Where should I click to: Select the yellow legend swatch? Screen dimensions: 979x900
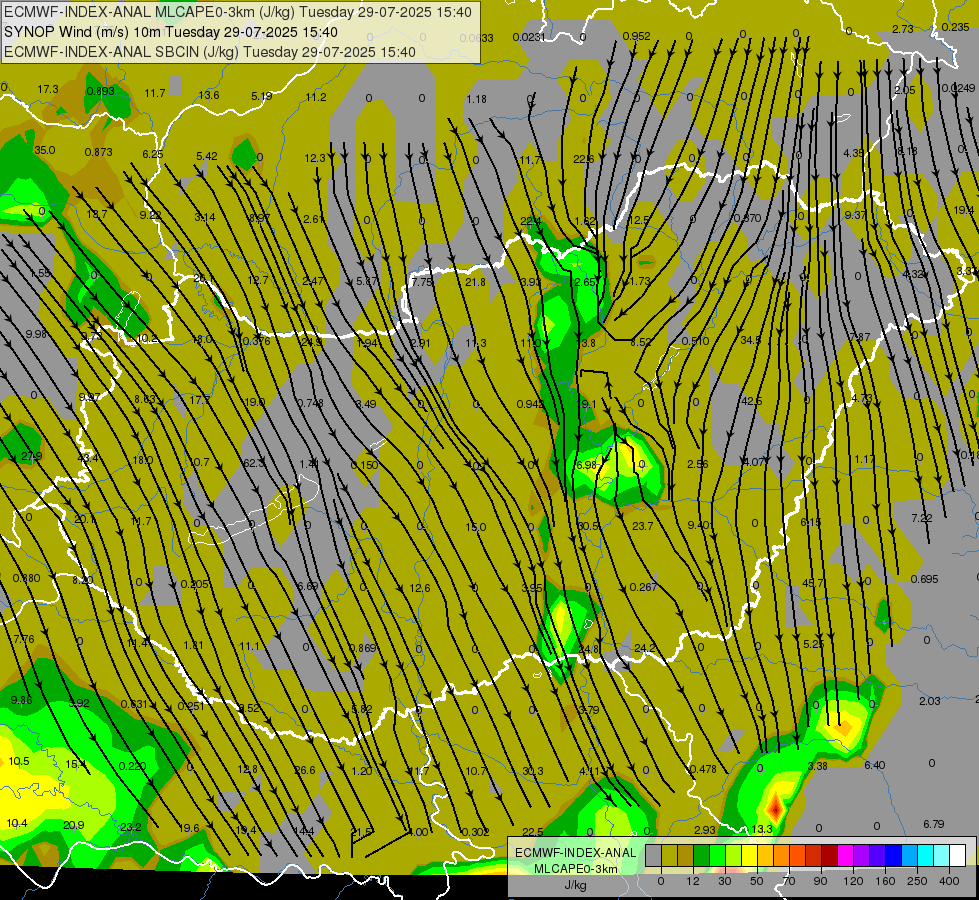[x=750, y=855]
